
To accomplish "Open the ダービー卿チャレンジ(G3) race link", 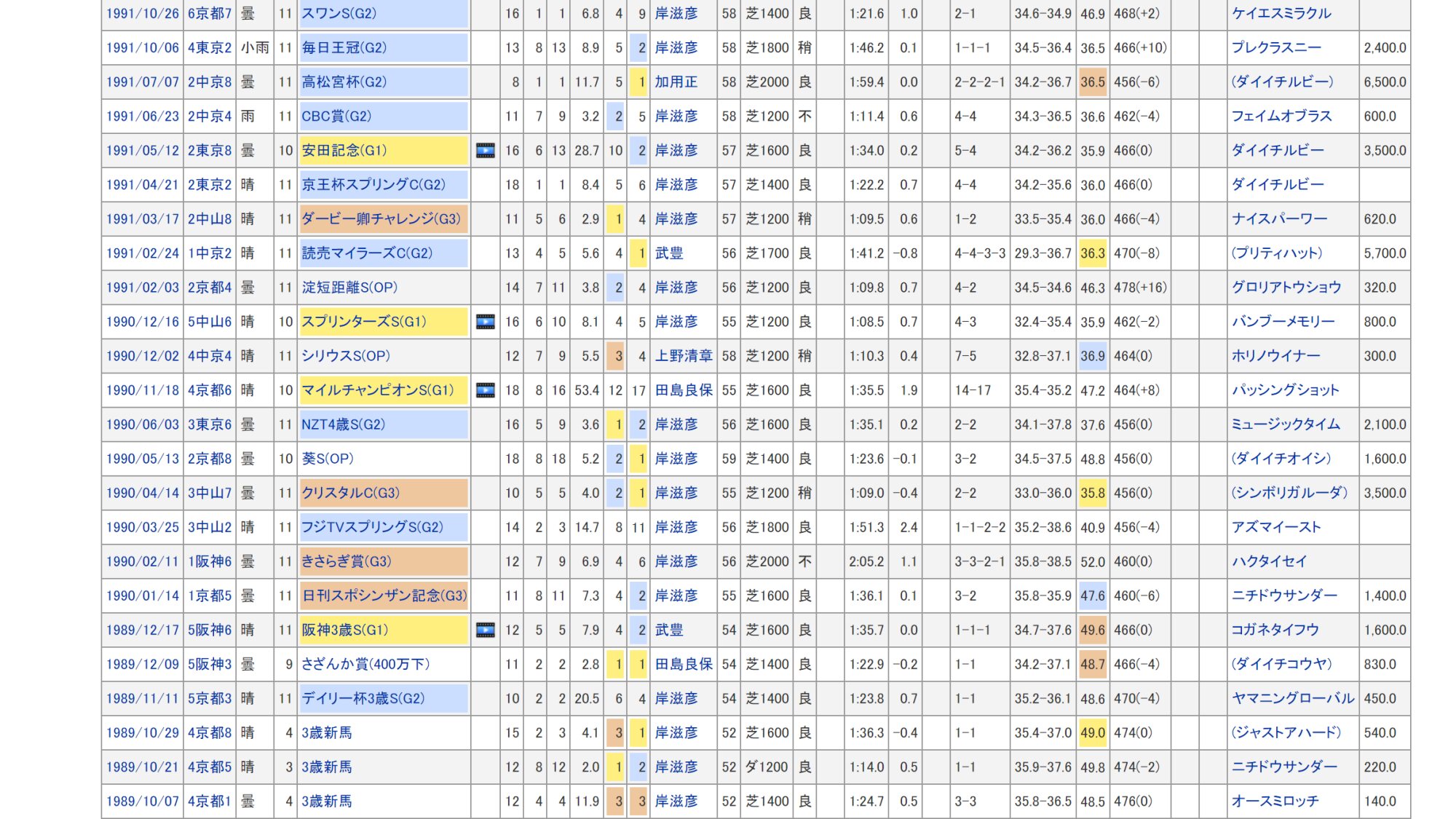I will [381, 219].
